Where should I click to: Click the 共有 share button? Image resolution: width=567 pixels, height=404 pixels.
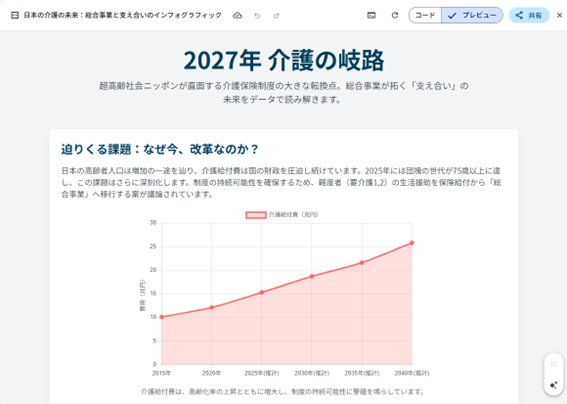tap(529, 15)
